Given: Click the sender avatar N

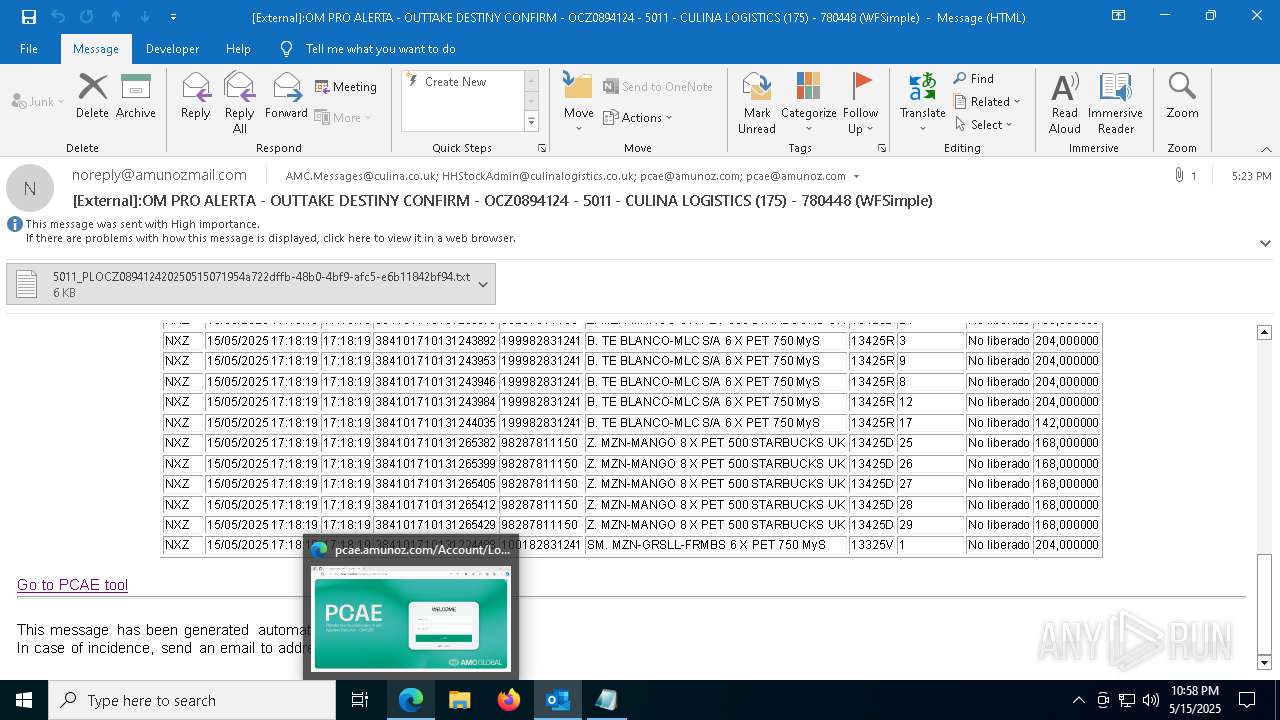Looking at the screenshot, I should (x=30, y=188).
